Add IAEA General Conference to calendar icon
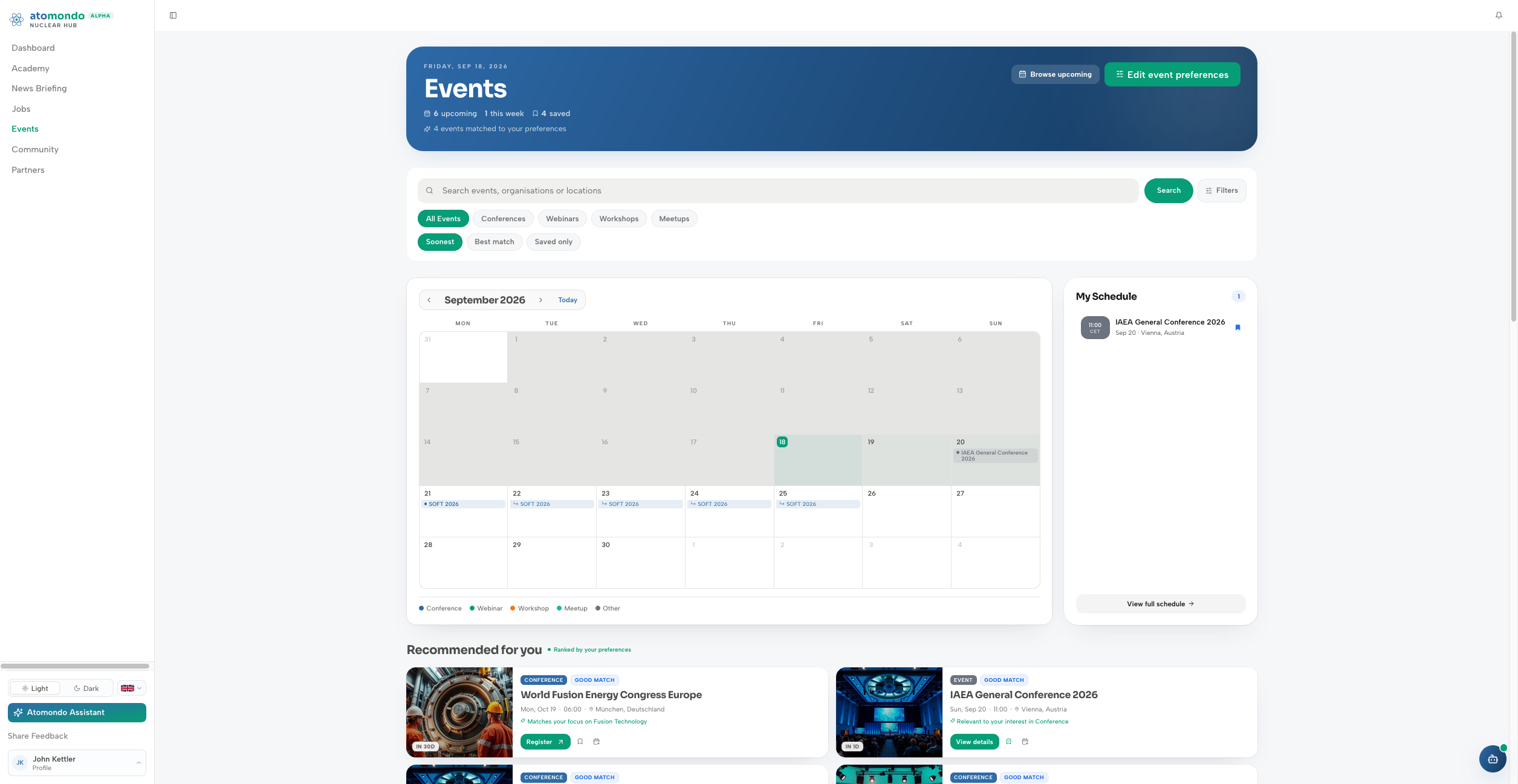The width and height of the screenshot is (1518, 784). click(1025, 742)
